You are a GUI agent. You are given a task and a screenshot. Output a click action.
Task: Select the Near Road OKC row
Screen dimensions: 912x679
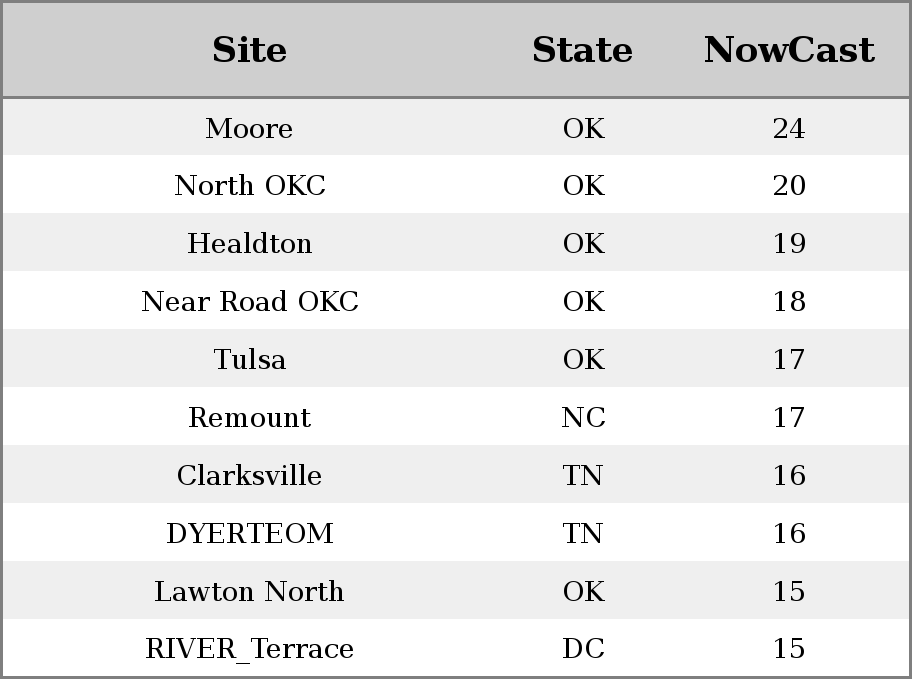[456, 300]
